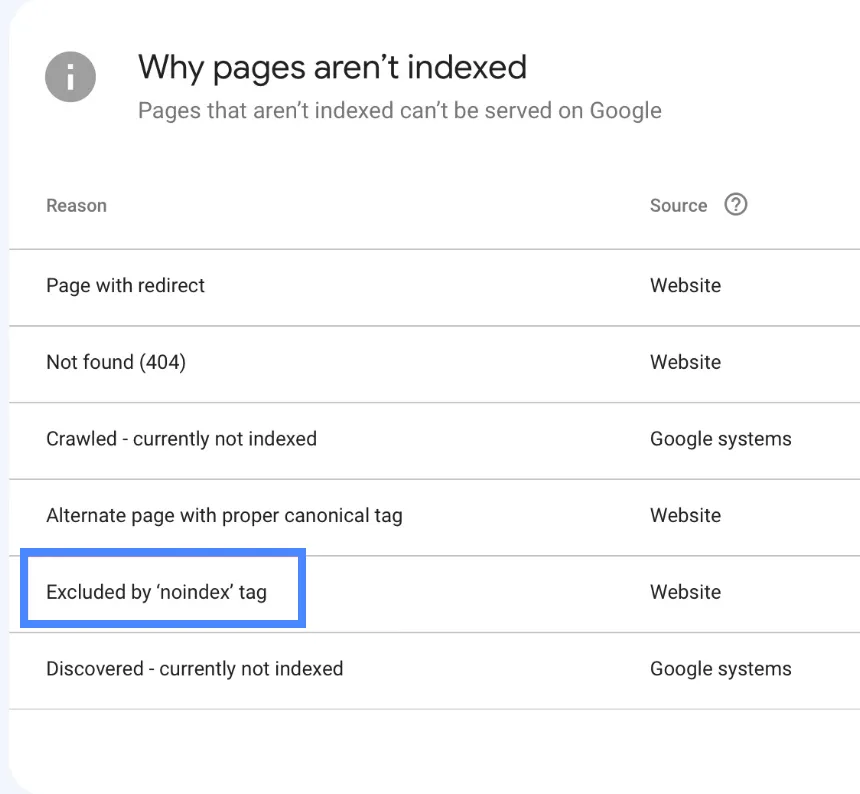
Task: Select the Reason column header label
Action: click(76, 205)
